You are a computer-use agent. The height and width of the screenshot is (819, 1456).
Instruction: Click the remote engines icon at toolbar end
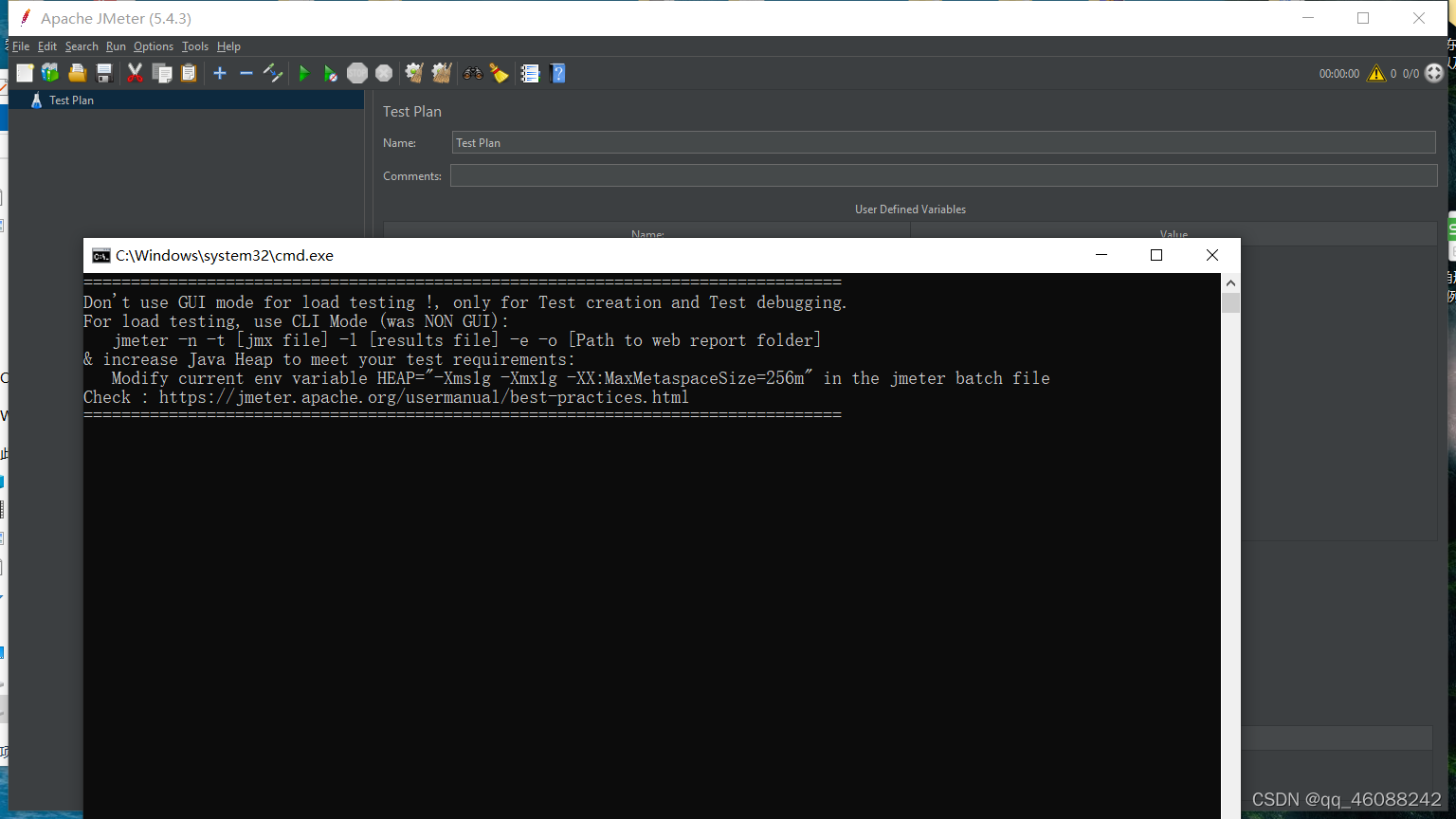click(x=1434, y=73)
